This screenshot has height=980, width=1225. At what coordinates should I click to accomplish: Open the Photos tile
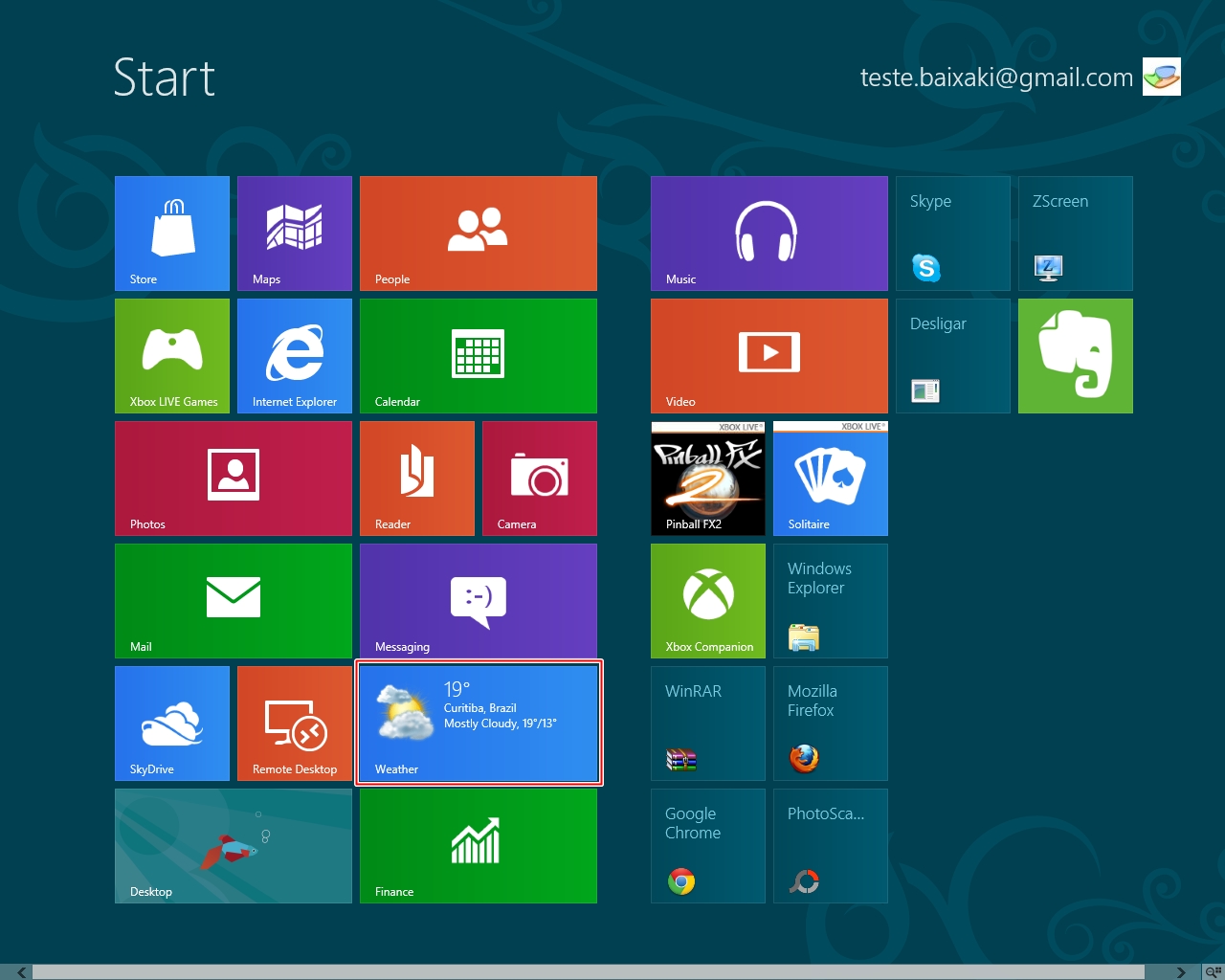(x=234, y=479)
